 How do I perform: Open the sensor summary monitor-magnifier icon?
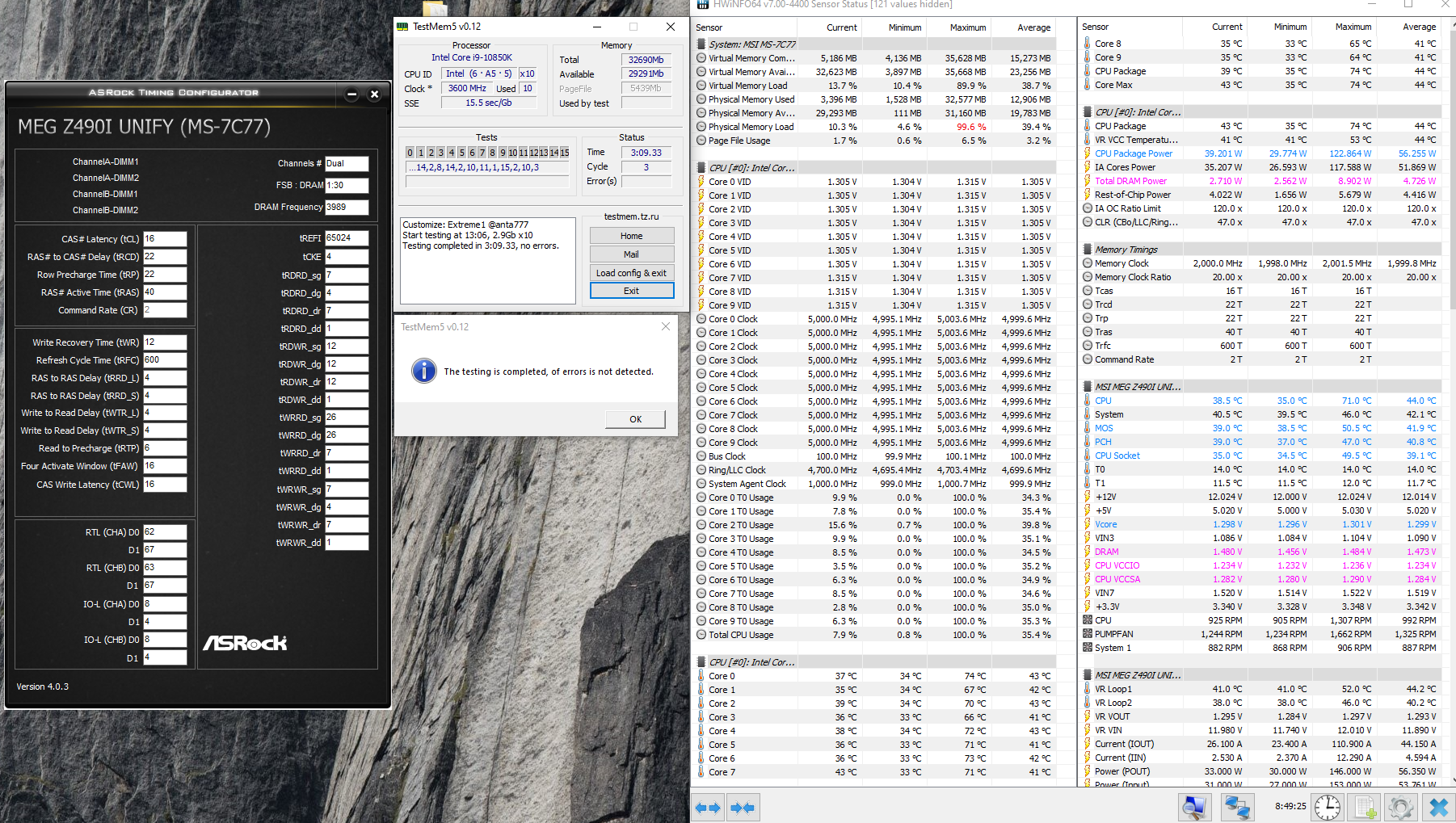[x=1194, y=807]
